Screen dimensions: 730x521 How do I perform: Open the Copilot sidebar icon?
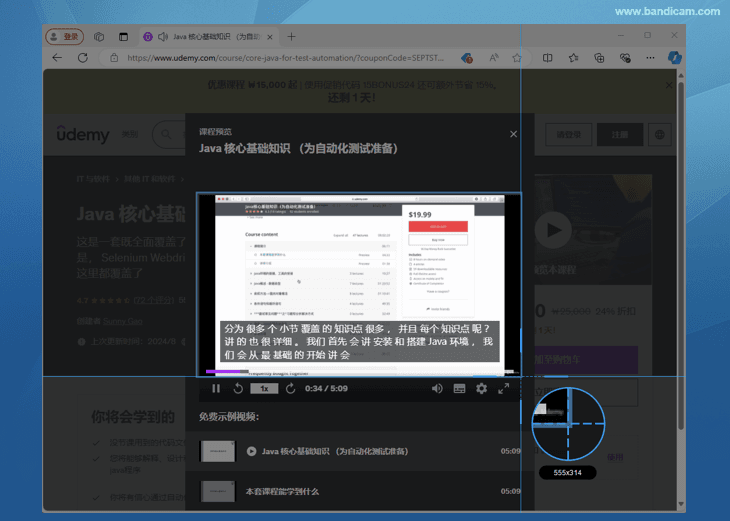tap(675, 58)
